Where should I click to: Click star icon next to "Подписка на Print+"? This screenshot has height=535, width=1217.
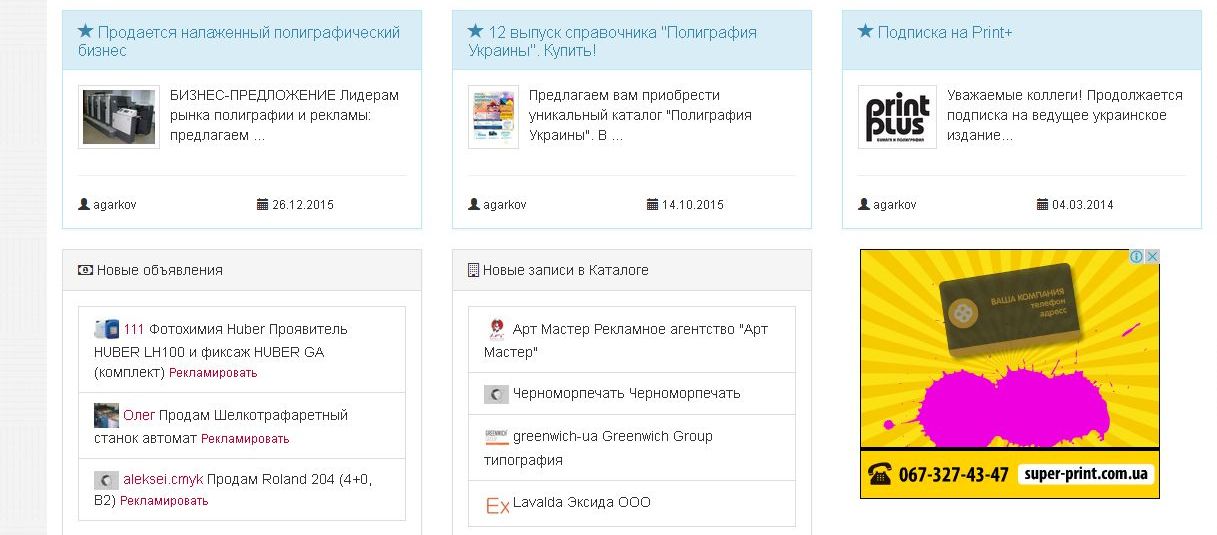pos(865,32)
